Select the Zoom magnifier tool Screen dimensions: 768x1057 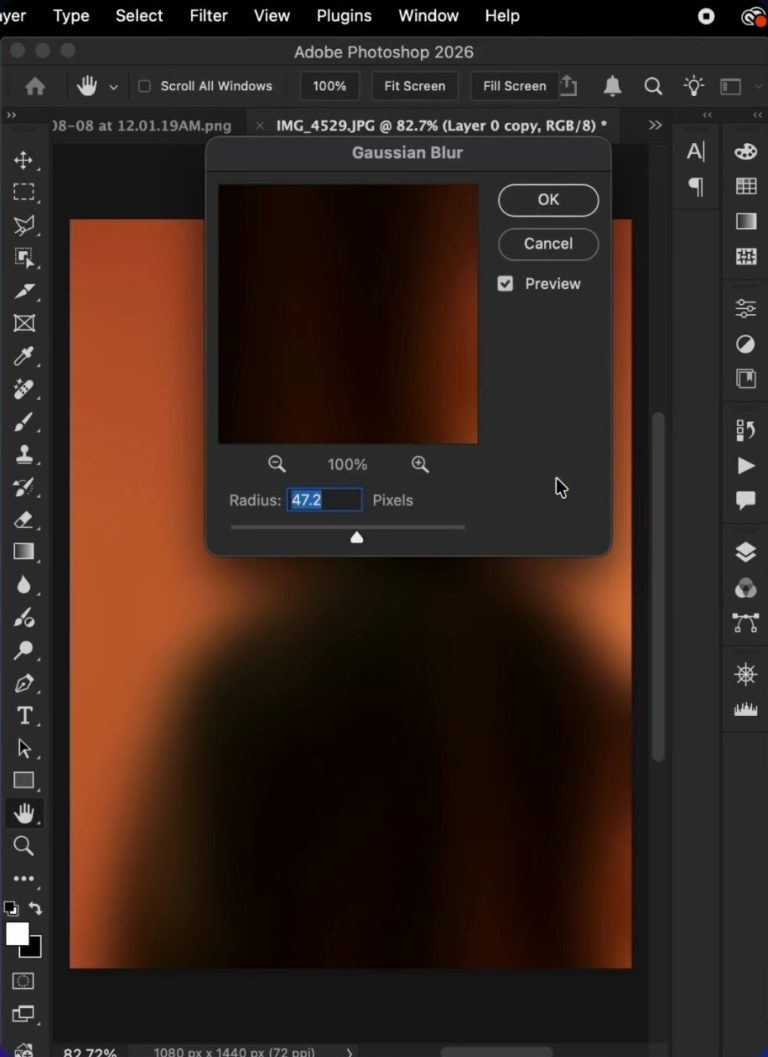pos(24,846)
